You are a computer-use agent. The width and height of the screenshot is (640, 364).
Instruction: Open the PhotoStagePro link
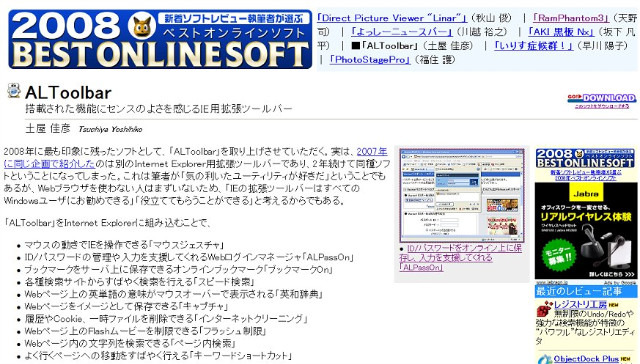tap(369, 60)
